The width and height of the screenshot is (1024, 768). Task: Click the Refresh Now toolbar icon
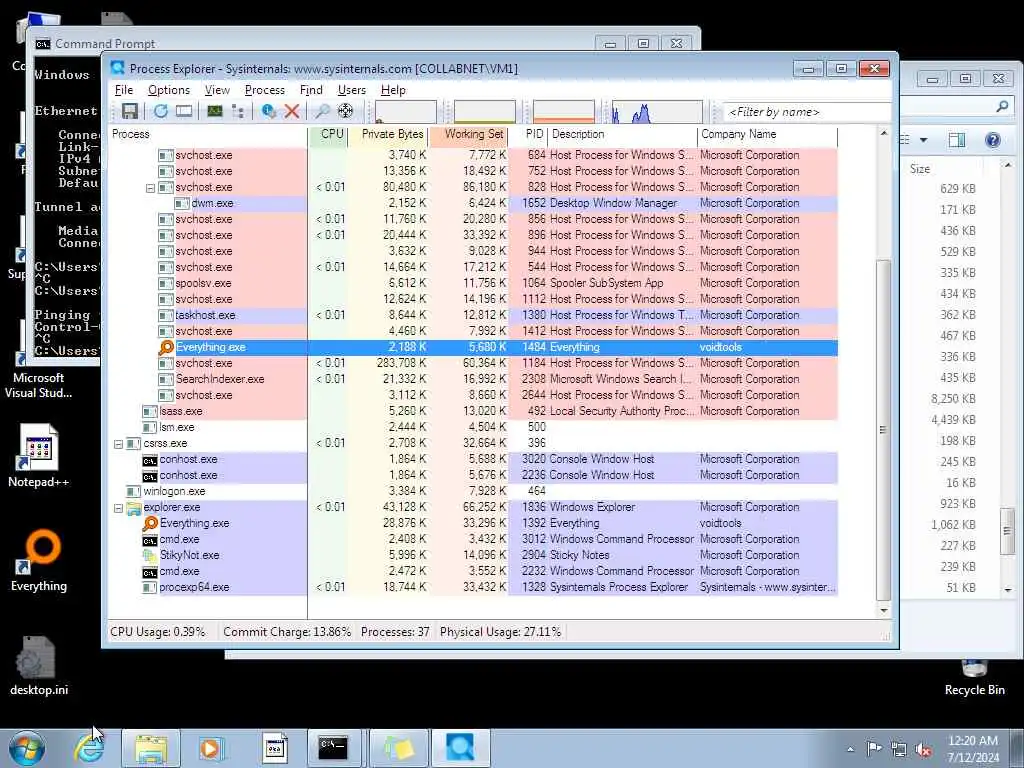pyautogui.click(x=161, y=111)
